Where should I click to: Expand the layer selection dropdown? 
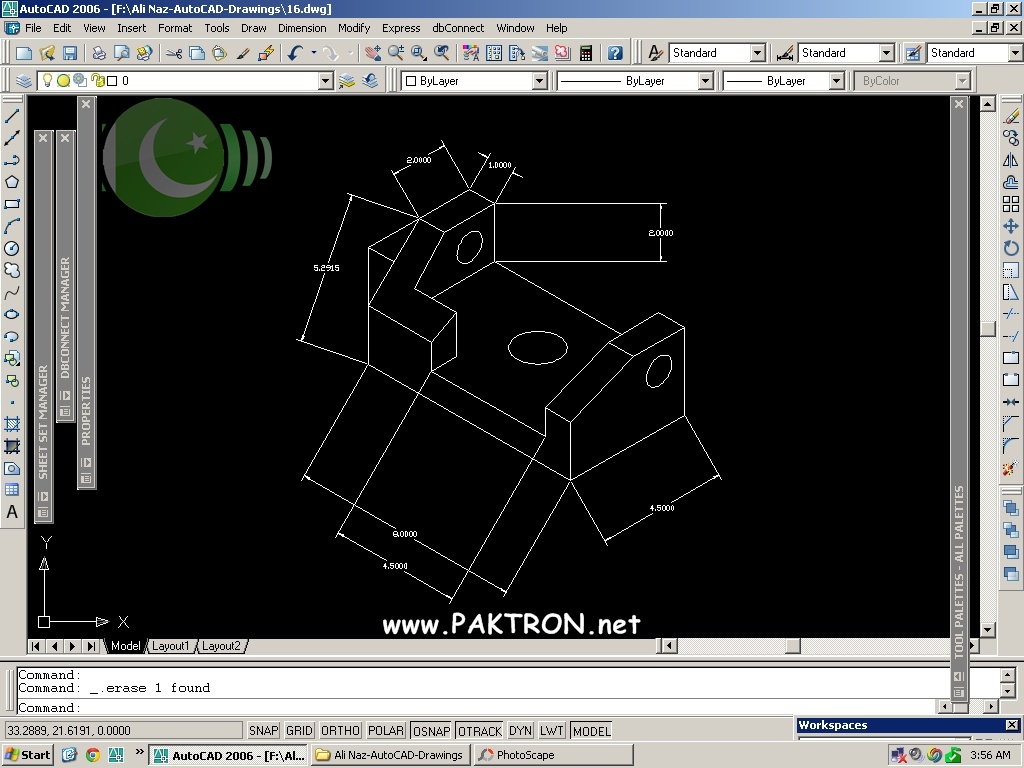pos(325,81)
